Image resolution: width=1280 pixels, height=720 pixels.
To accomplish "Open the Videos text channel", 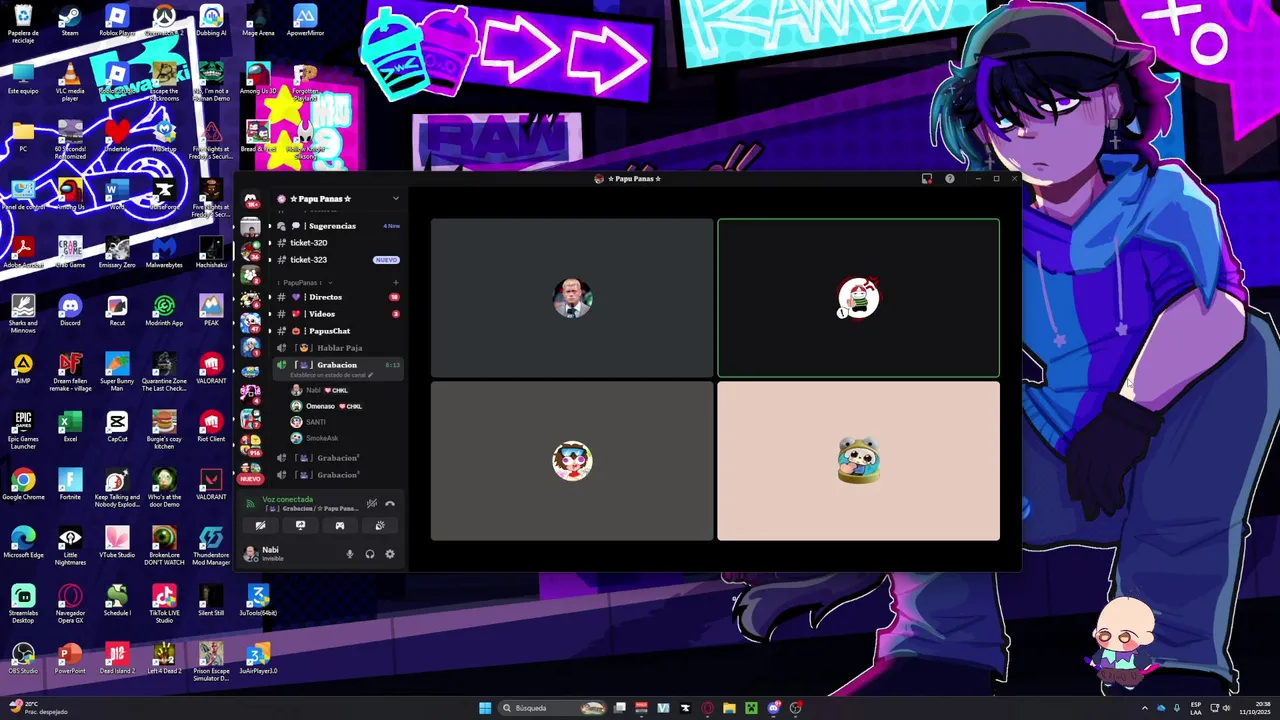I will pyautogui.click(x=337, y=314).
